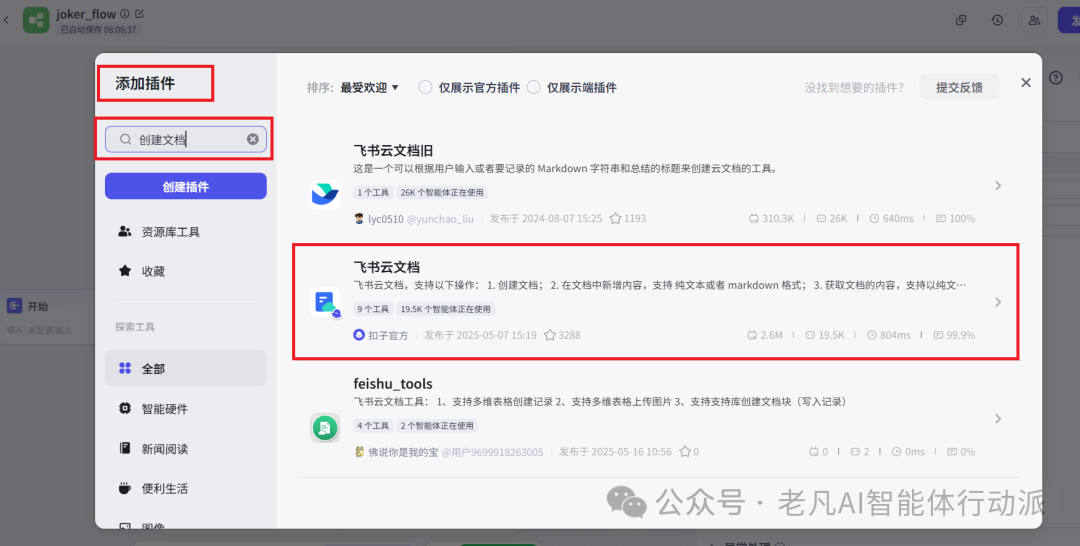Click the 添加插件 dialog title

(145, 84)
